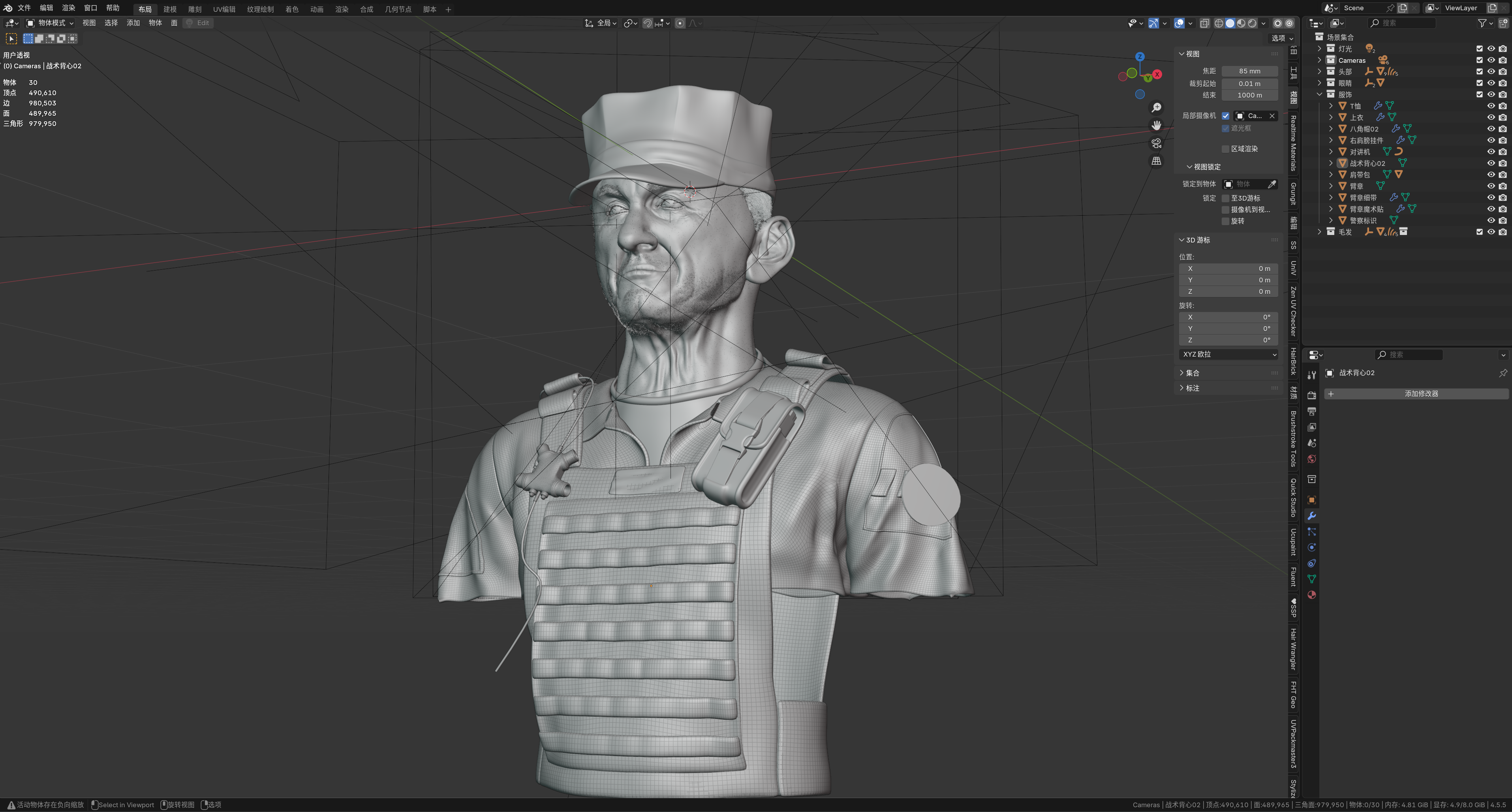Disable render camera icon for 警察标识
The width and height of the screenshot is (1512, 812).
click(x=1503, y=220)
